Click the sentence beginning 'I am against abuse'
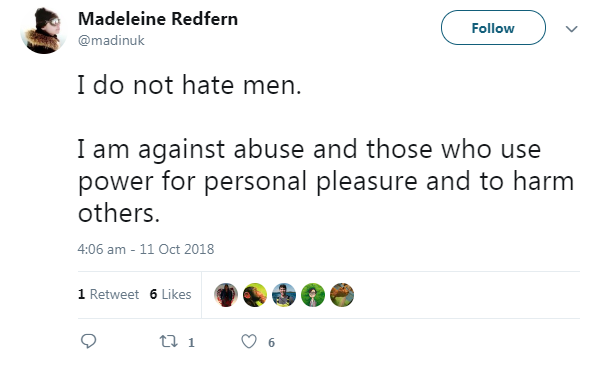This screenshot has height=368, width=608. tap(326, 181)
